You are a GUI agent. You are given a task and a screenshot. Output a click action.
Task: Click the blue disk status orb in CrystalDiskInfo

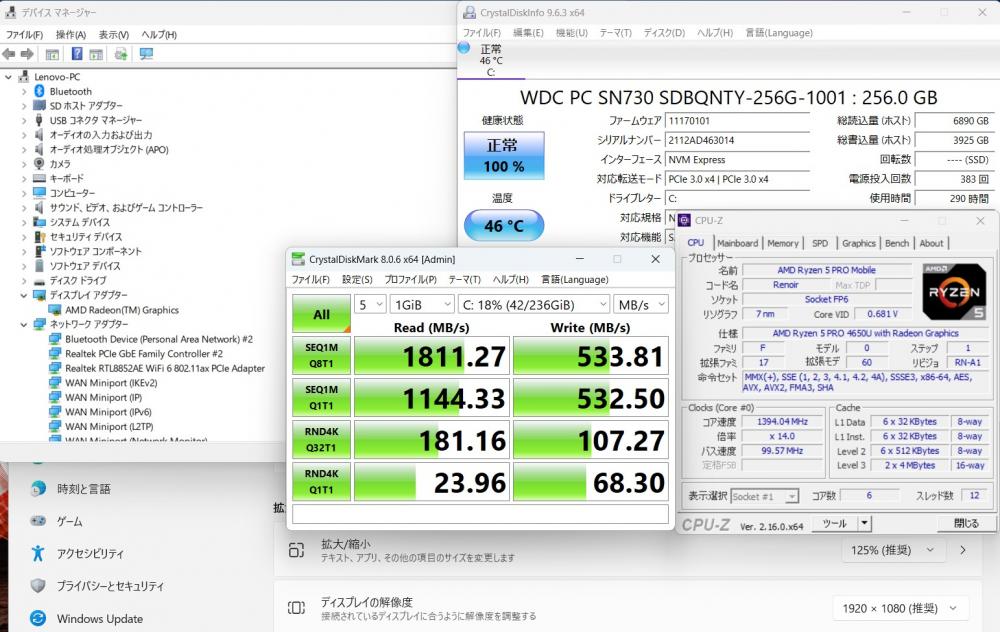[464, 48]
